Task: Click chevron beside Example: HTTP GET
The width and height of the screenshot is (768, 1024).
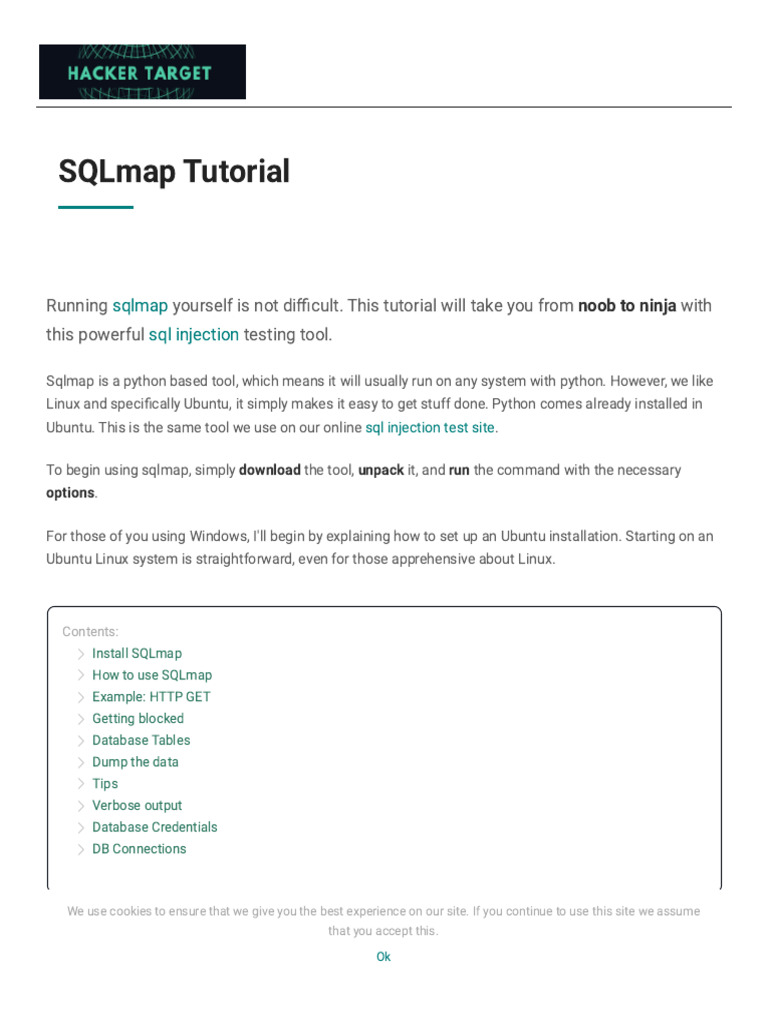Action: point(81,697)
